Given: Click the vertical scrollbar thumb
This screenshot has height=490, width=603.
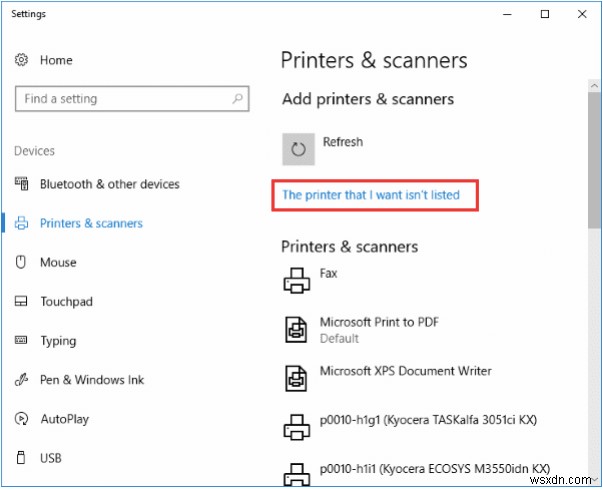Looking at the screenshot, I should pos(594,160).
